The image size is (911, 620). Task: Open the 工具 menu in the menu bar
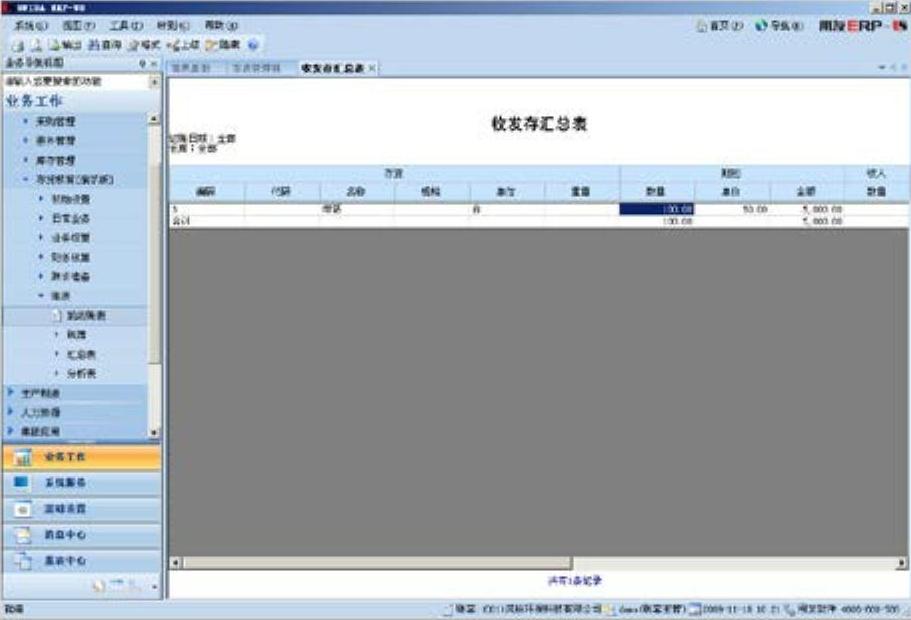(x=125, y=25)
